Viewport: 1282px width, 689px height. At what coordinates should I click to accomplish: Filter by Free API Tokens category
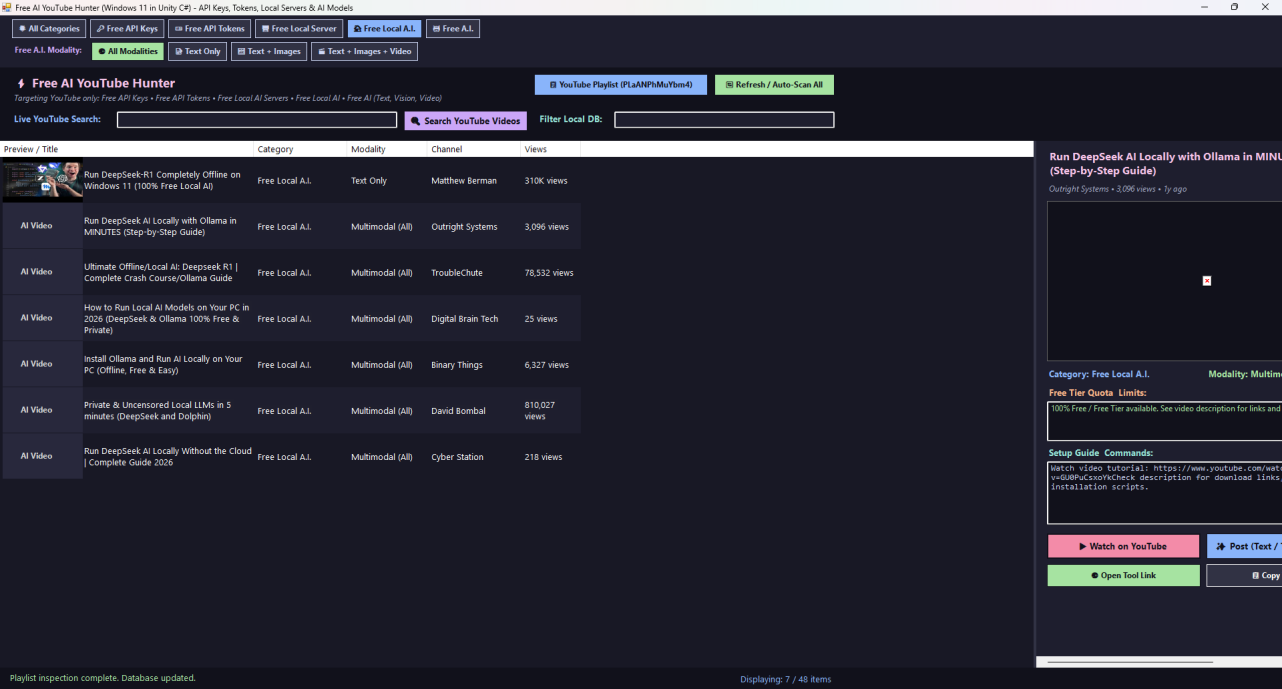click(x=209, y=29)
